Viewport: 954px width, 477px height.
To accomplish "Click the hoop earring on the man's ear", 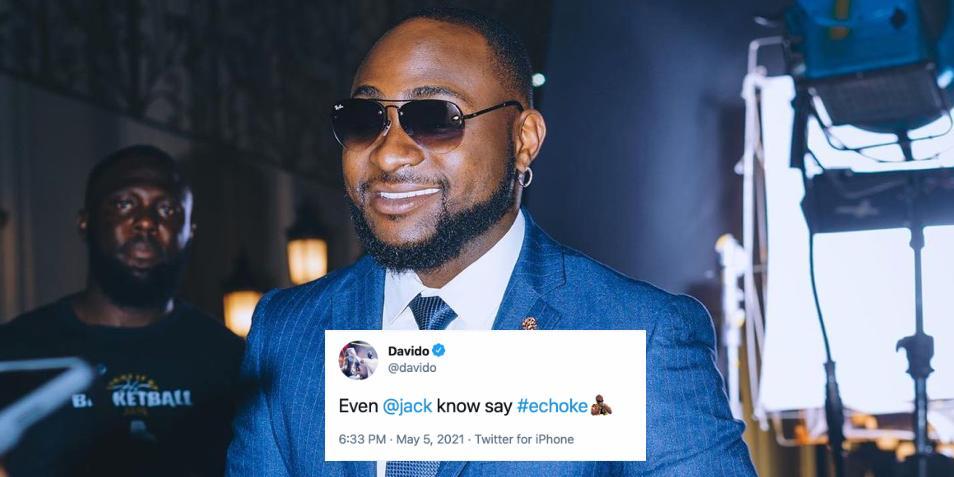I will point(524,178).
